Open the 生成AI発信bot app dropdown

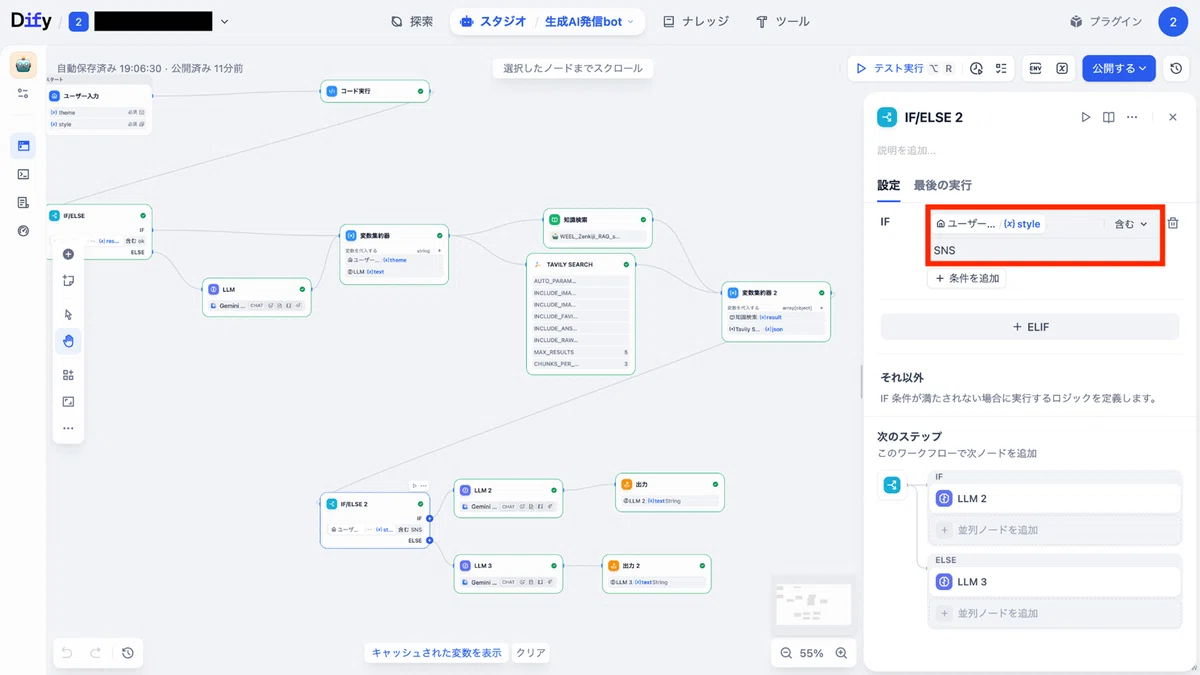589,21
